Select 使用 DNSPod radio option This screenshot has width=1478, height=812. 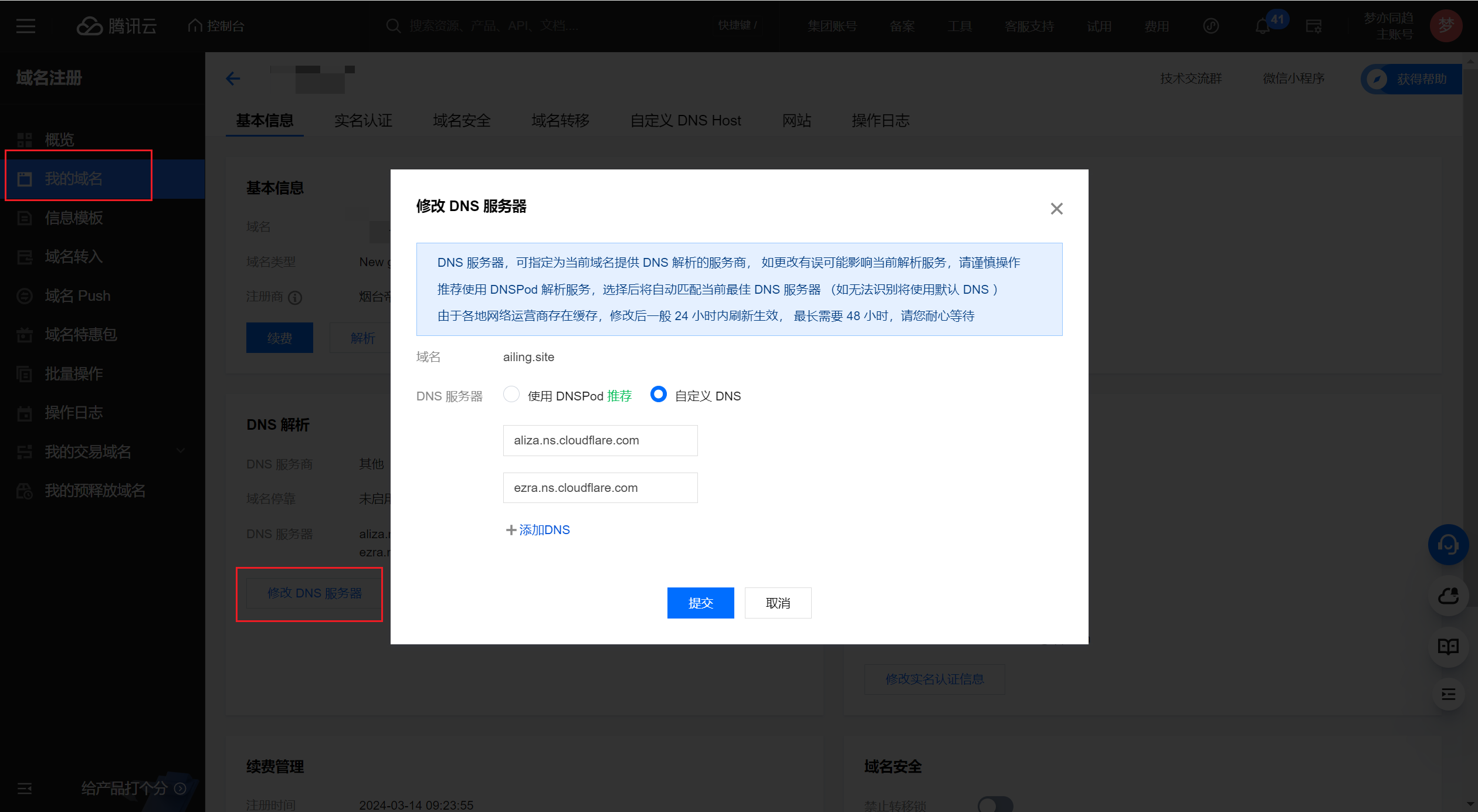click(x=511, y=395)
